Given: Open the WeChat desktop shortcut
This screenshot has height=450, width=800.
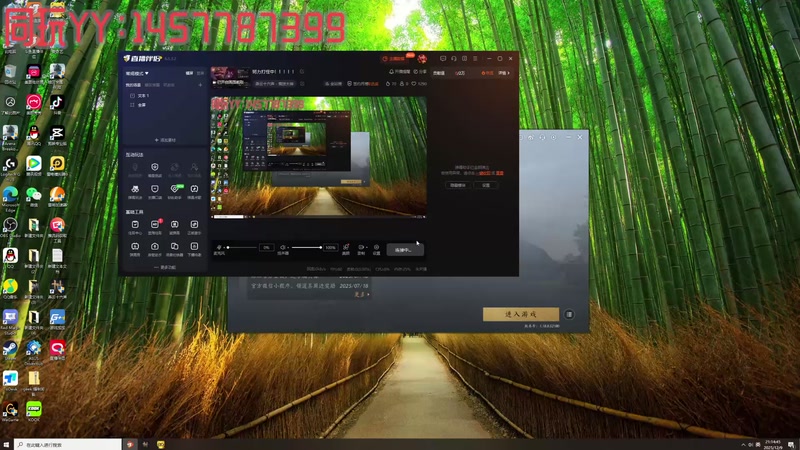Looking at the screenshot, I should [x=34, y=197].
